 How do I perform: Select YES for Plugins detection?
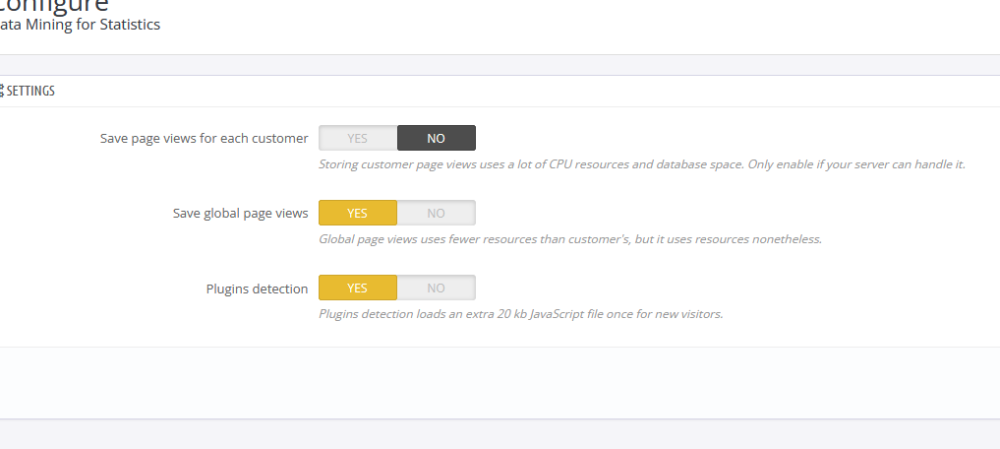pos(358,288)
